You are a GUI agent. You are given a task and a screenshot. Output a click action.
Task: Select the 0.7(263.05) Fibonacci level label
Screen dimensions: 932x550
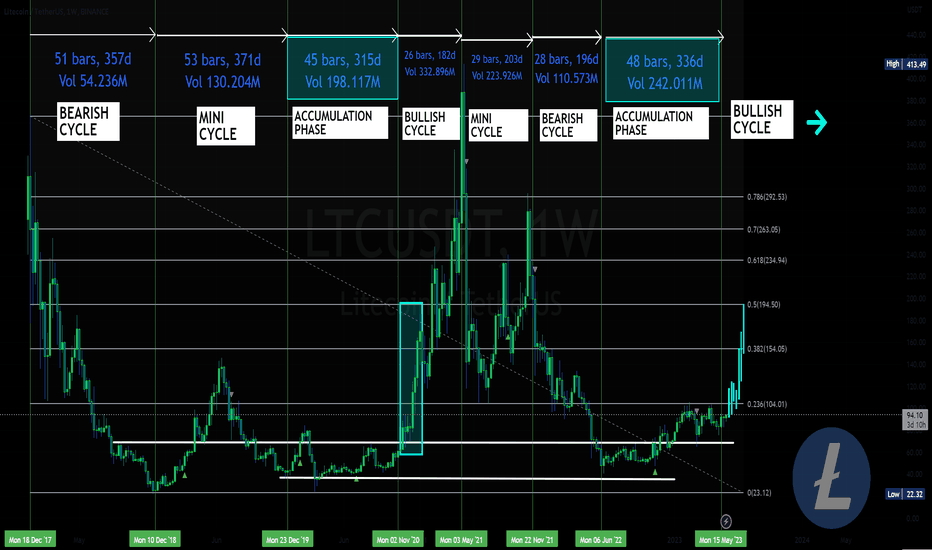coord(763,230)
